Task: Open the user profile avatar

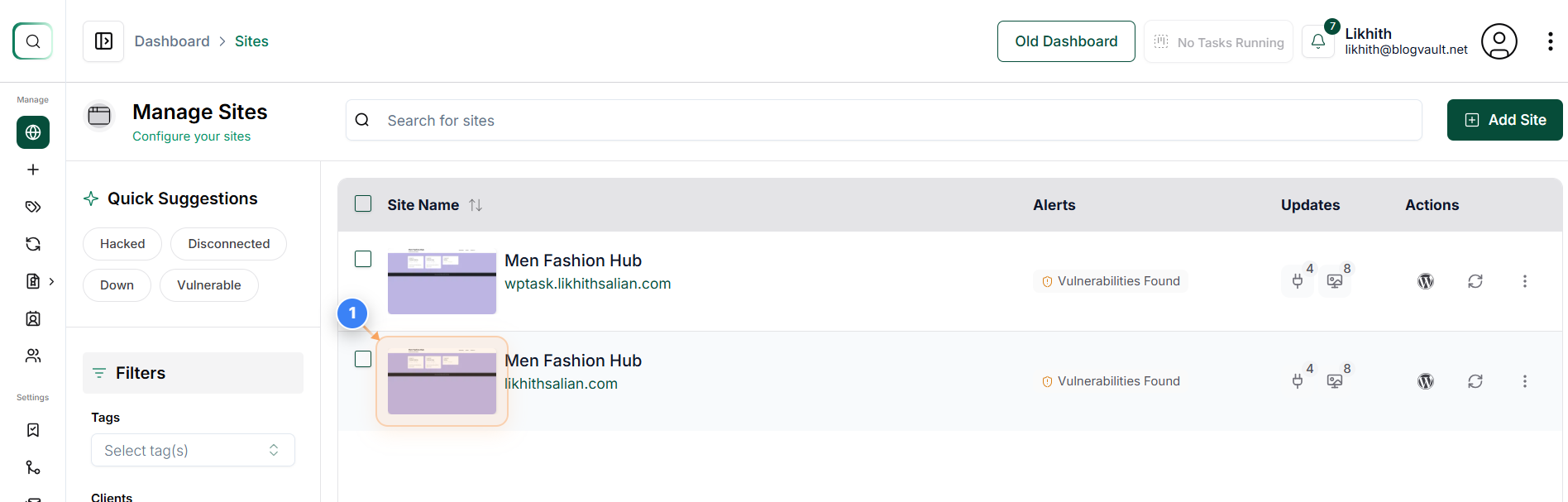Action: [x=1499, y=41]
